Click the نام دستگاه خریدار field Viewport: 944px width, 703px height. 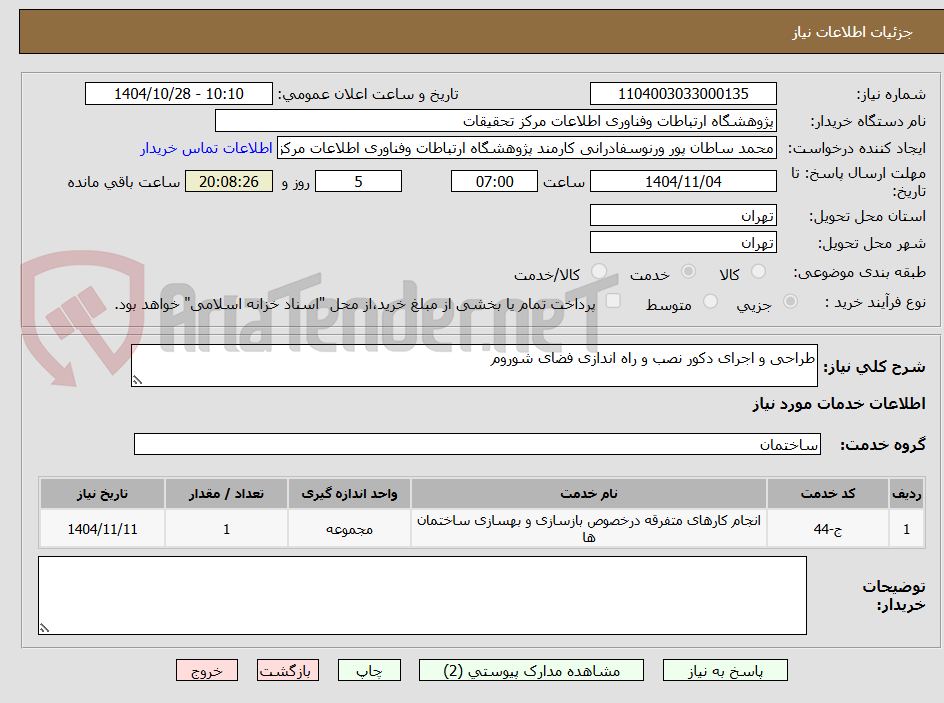click(x=495, y=121)
